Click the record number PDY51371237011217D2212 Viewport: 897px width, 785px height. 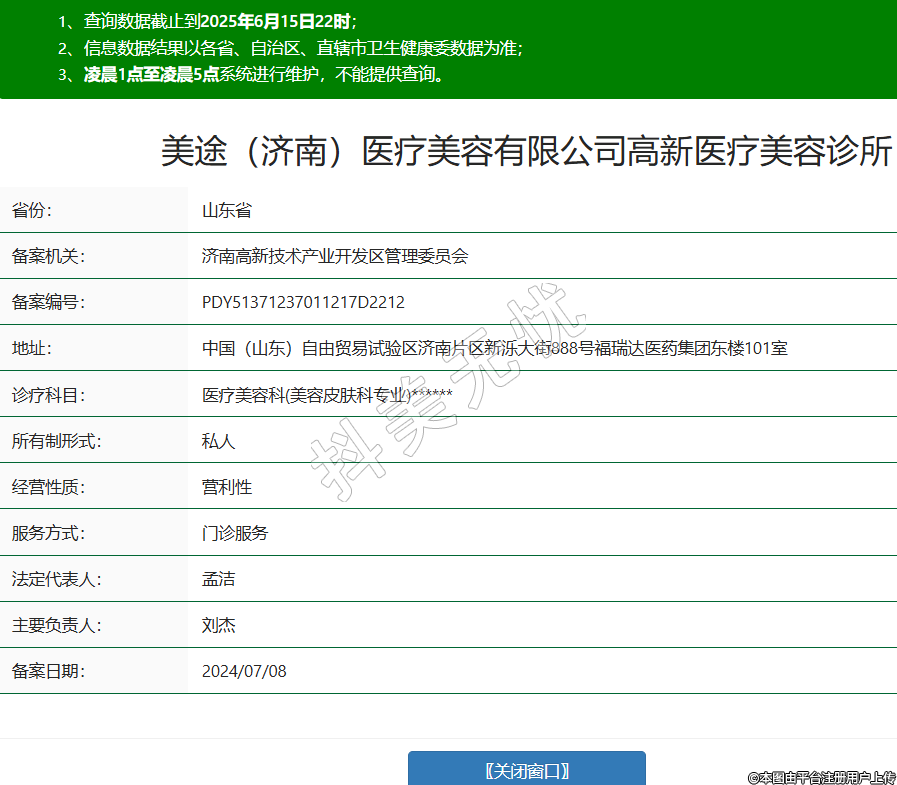tap(303, 302)
